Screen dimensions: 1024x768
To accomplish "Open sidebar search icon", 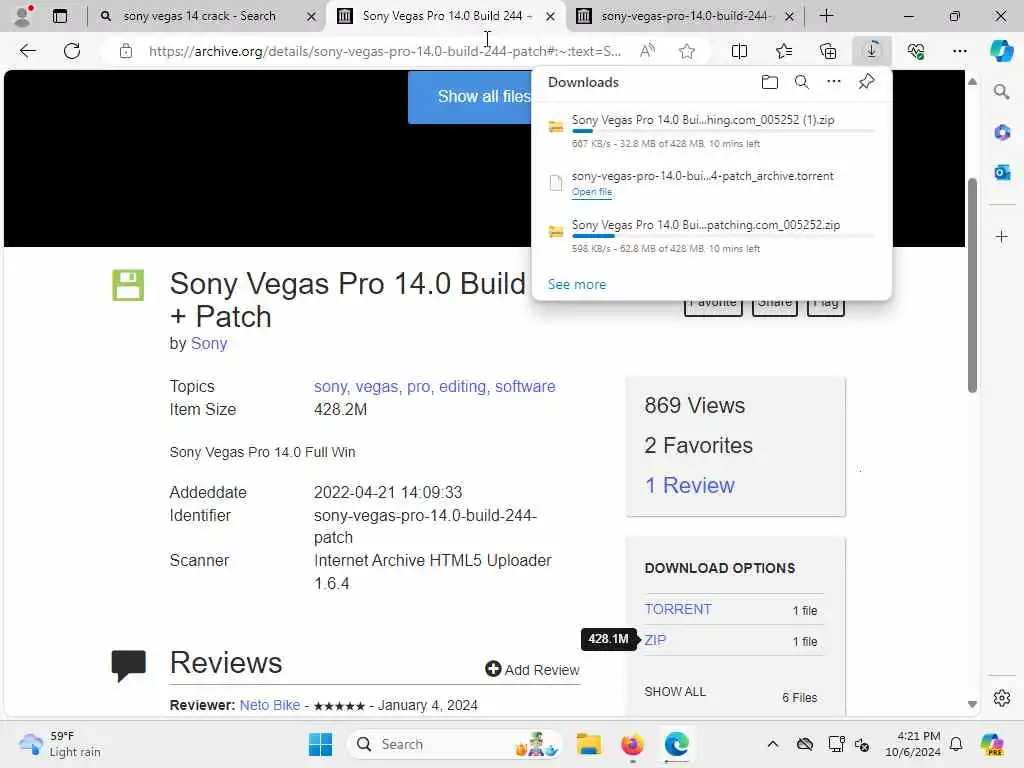I will (x=1001, y=92).
